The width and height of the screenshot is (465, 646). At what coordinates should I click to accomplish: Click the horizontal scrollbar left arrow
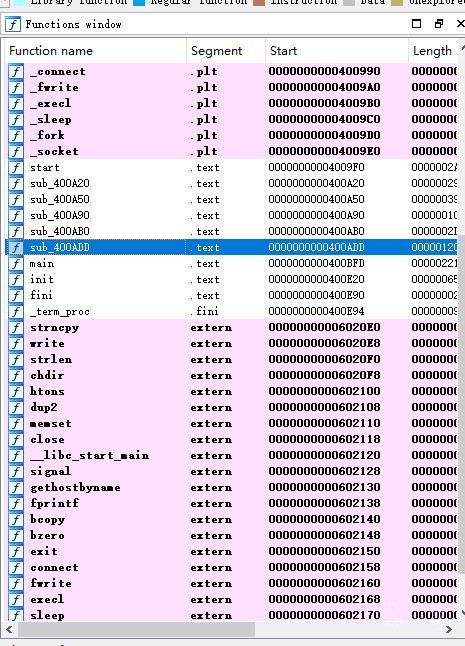point(9,630)
